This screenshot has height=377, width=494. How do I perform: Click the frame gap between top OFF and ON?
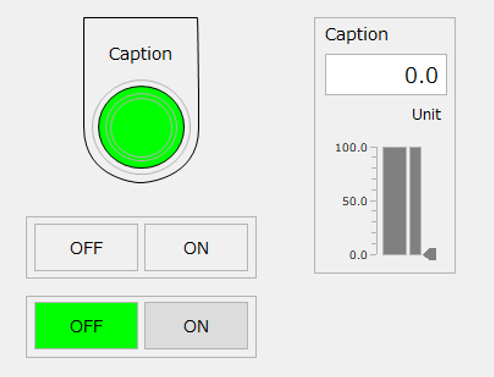(141, 247)
